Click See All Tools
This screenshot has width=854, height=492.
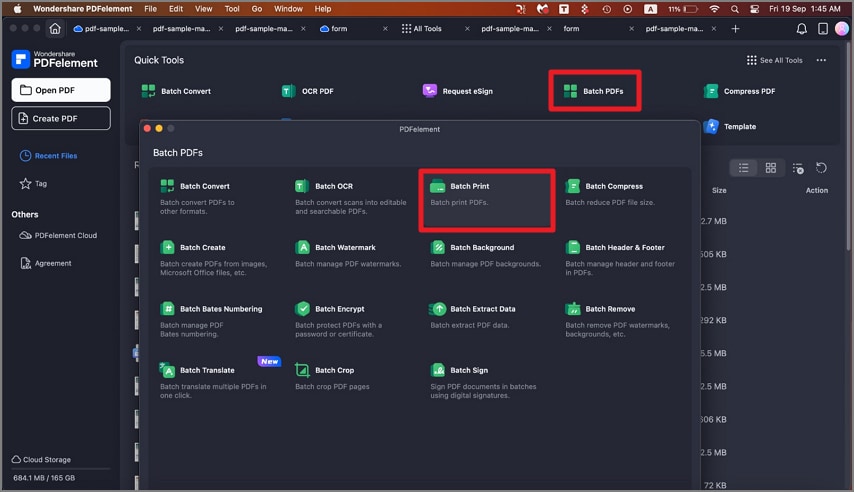(x=775, y=60)
